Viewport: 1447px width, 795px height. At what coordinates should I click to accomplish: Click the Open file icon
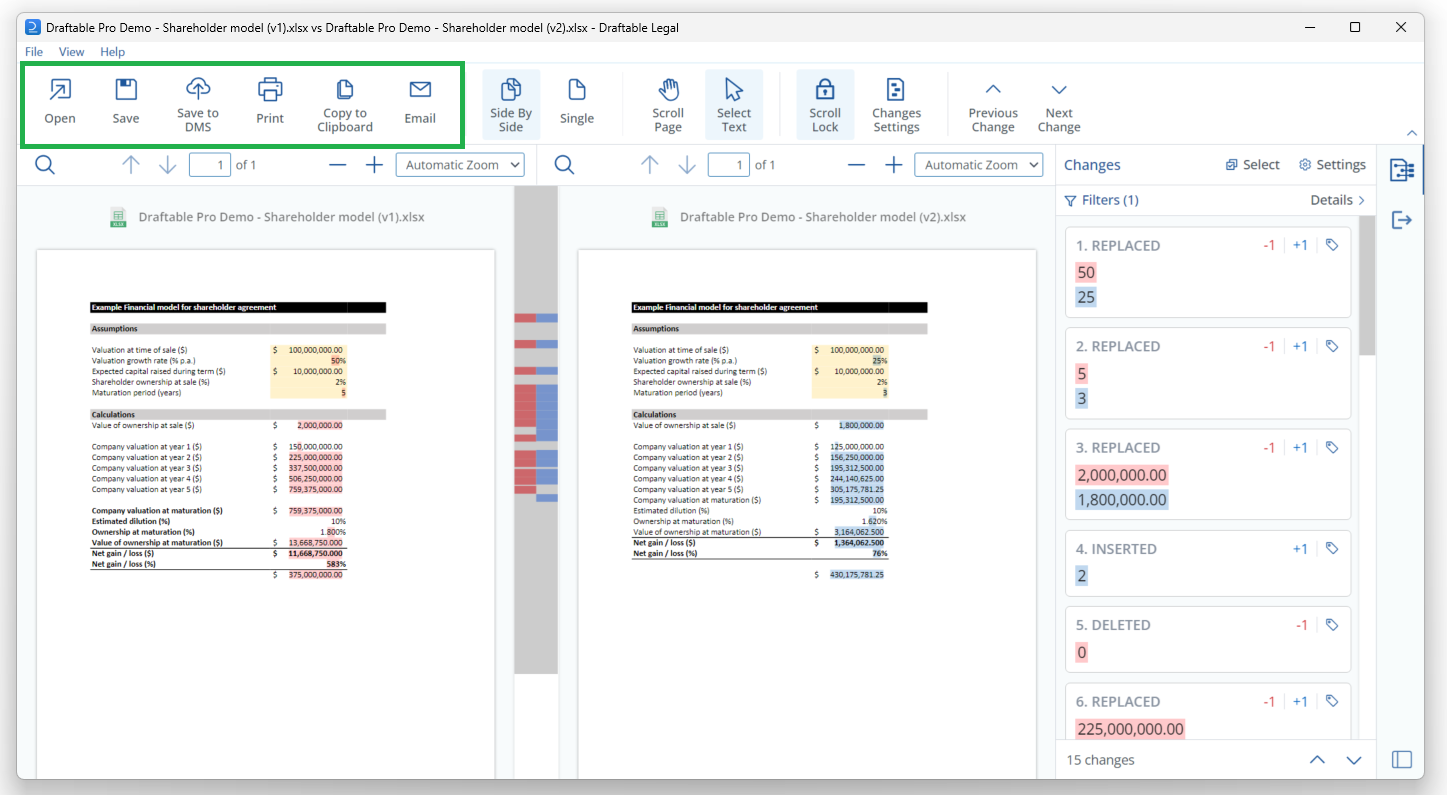60,103
